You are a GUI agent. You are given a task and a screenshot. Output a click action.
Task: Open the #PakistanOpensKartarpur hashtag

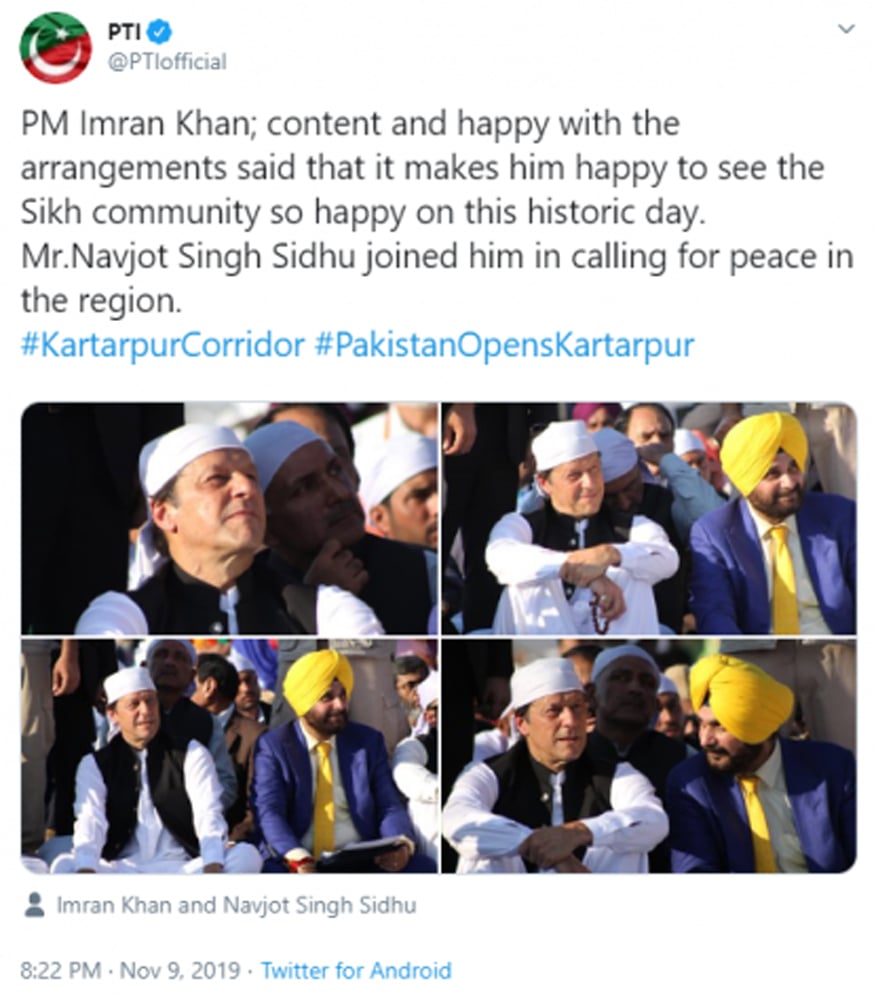(504, 345)
